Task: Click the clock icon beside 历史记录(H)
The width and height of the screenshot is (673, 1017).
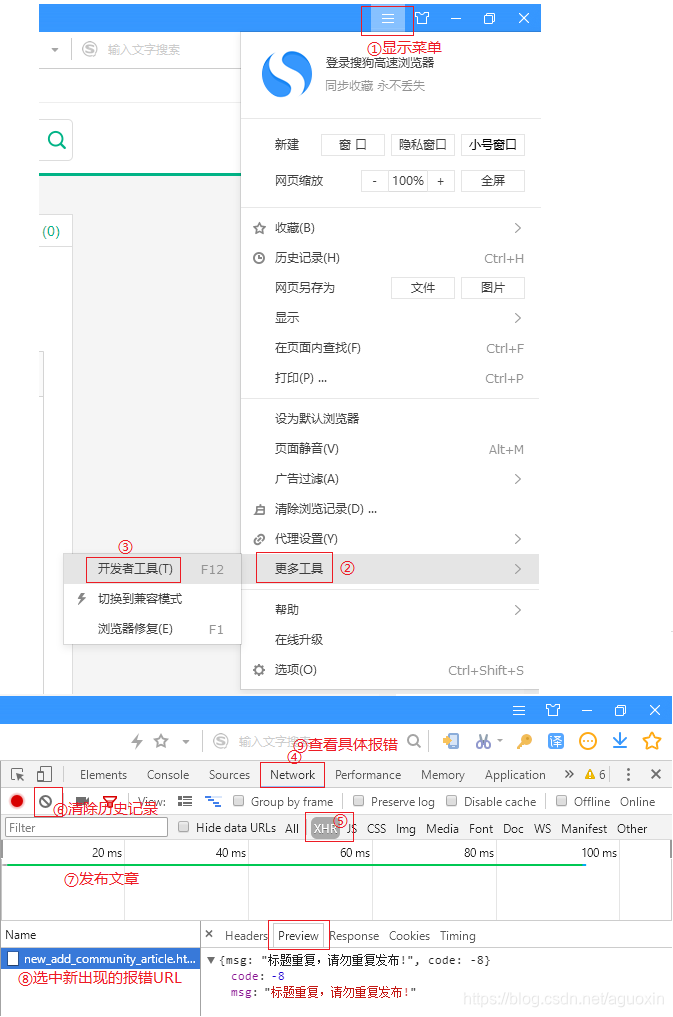Action: [x=259, y=258]
